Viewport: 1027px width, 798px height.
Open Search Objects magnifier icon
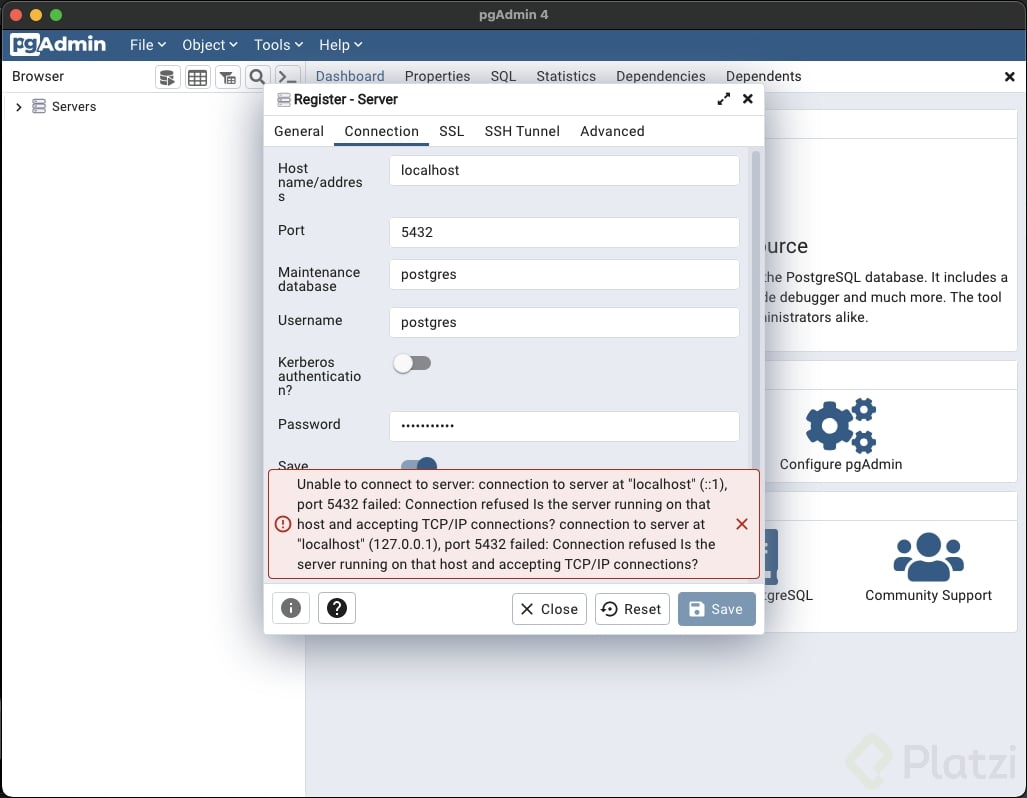tap(257, 77)
